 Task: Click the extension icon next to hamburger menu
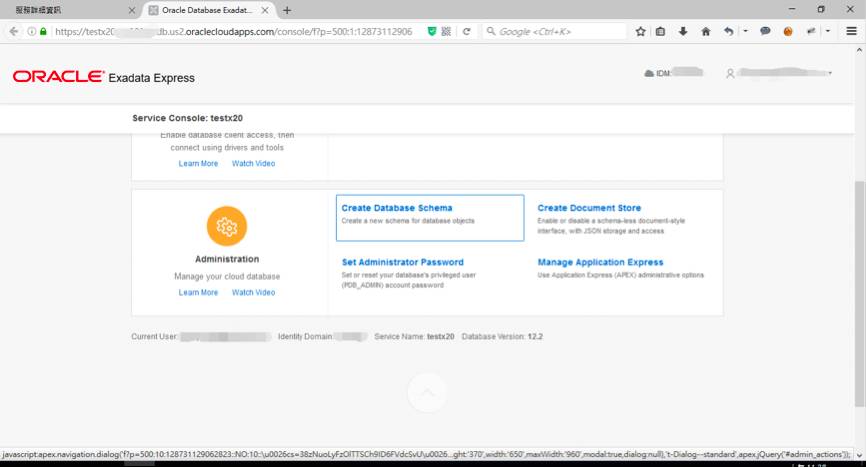(811, 31)
